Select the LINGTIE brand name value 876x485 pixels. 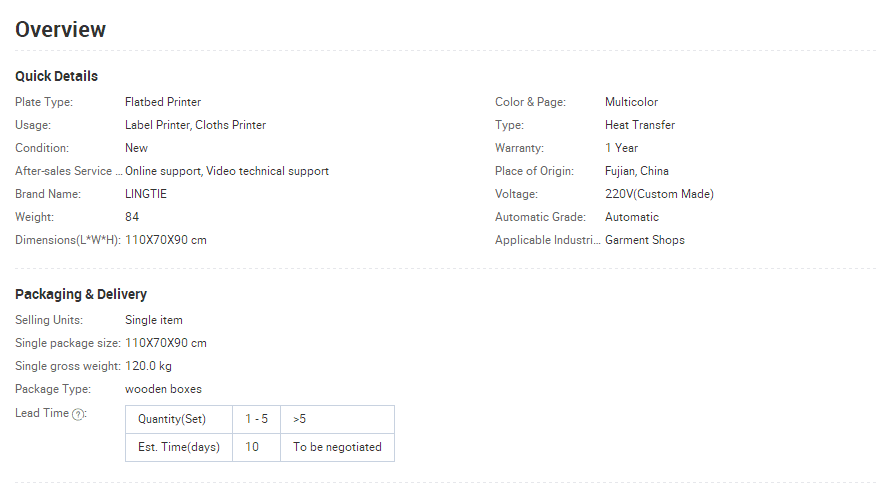[146, 194]
